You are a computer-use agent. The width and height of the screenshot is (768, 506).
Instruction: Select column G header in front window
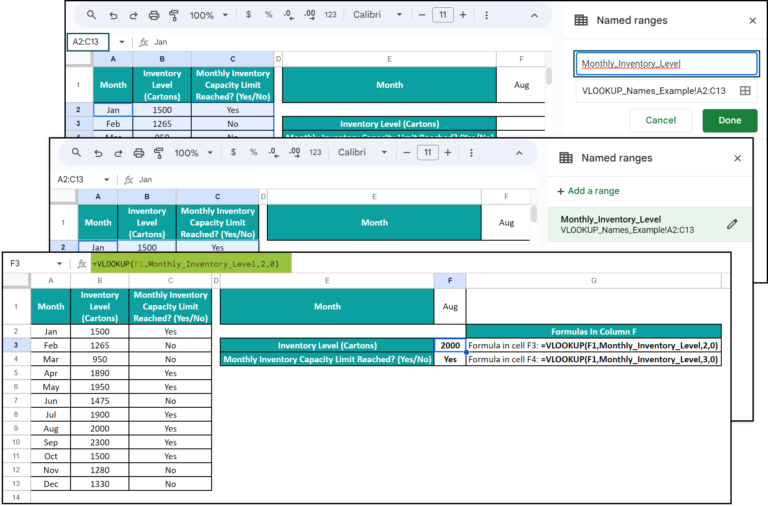pyautogui.click(x=594, y=281)
